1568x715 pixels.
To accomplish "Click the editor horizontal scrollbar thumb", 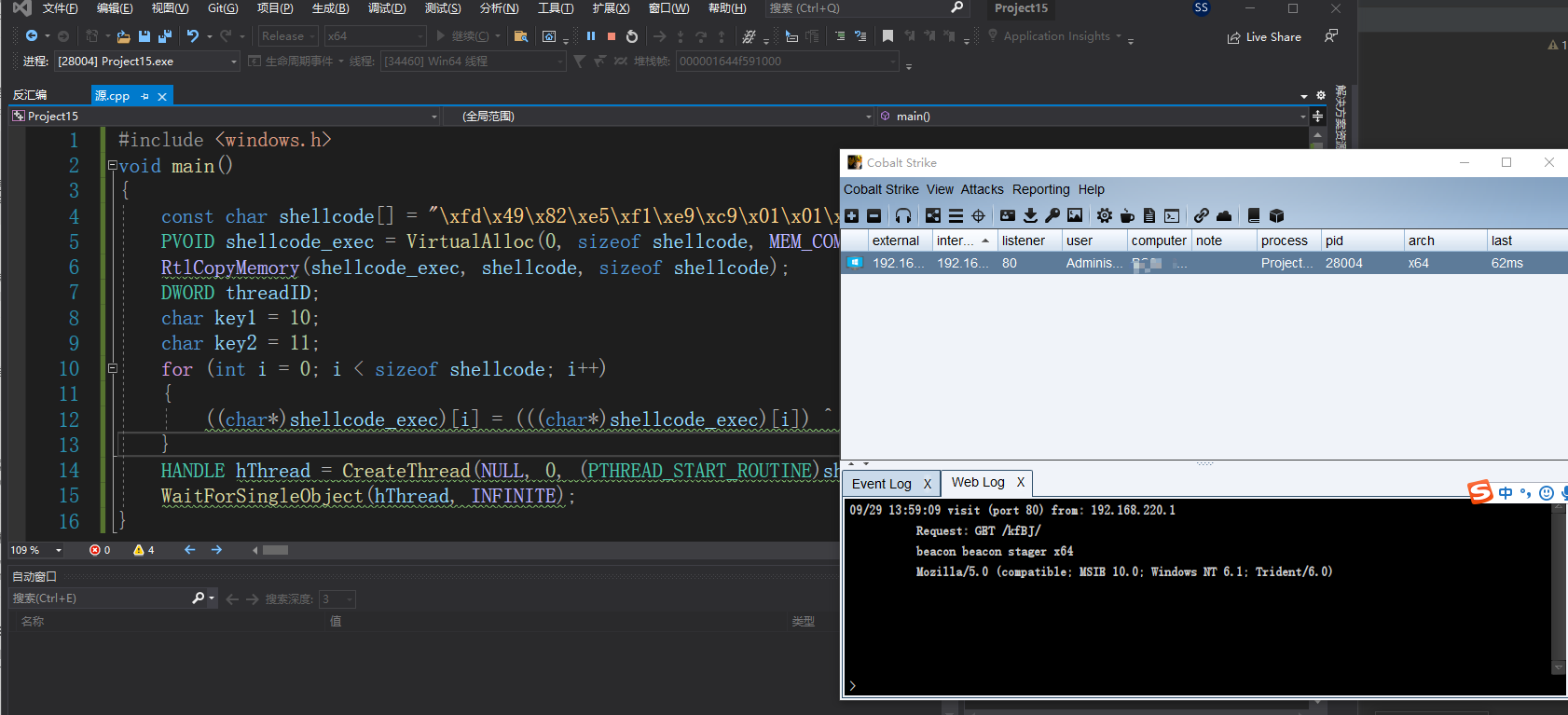I will tap(275, 550).
